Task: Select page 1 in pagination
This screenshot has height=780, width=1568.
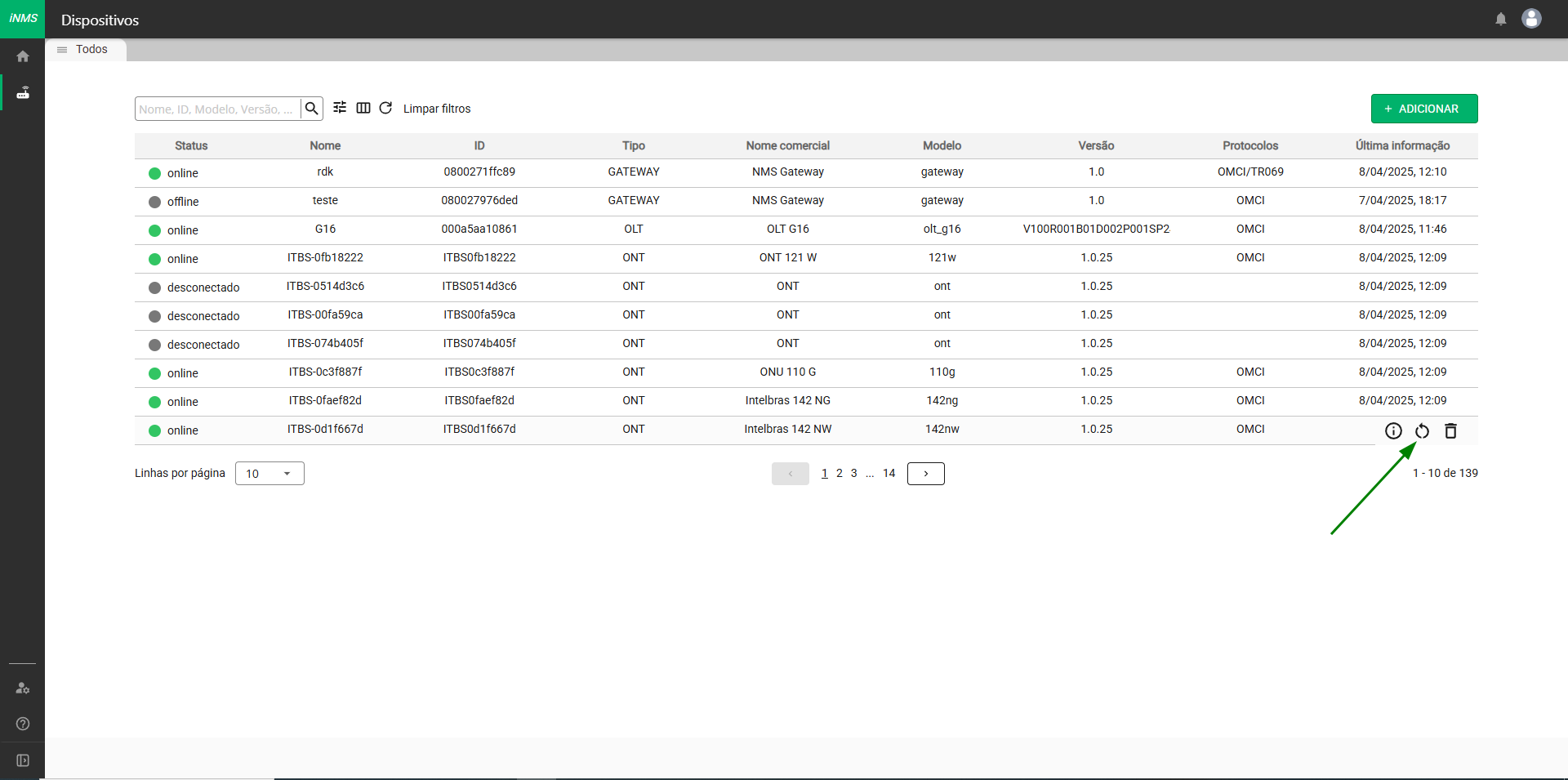Action: pyautogui.click(x=825, y=473)
